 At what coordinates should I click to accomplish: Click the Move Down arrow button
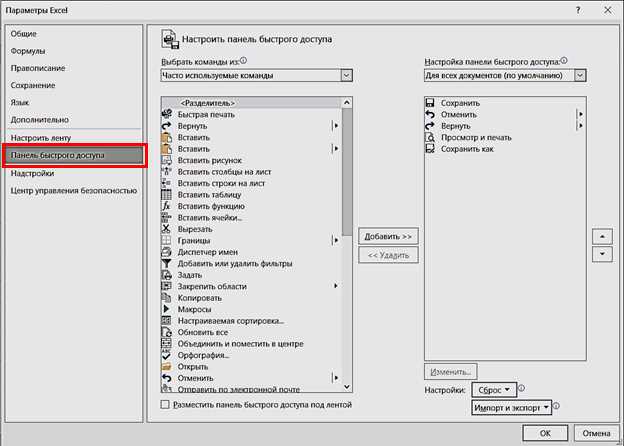point(602,254)
